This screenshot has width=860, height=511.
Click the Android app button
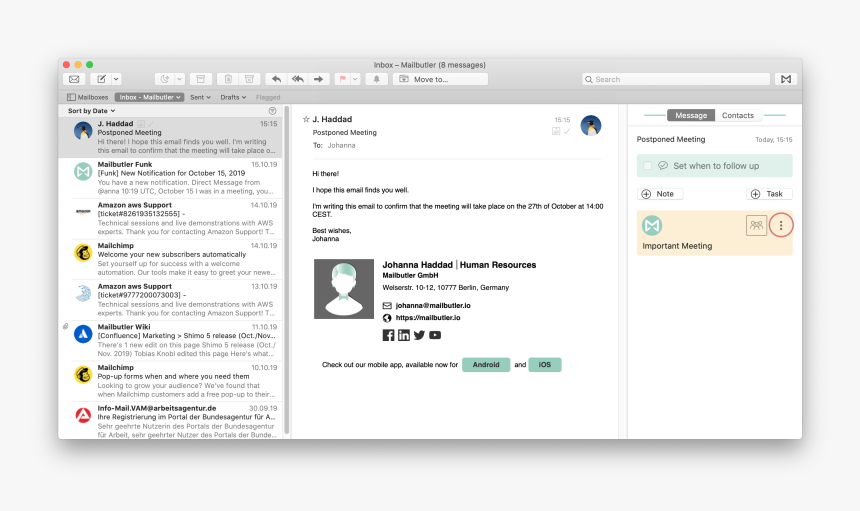tap(486, 365)
